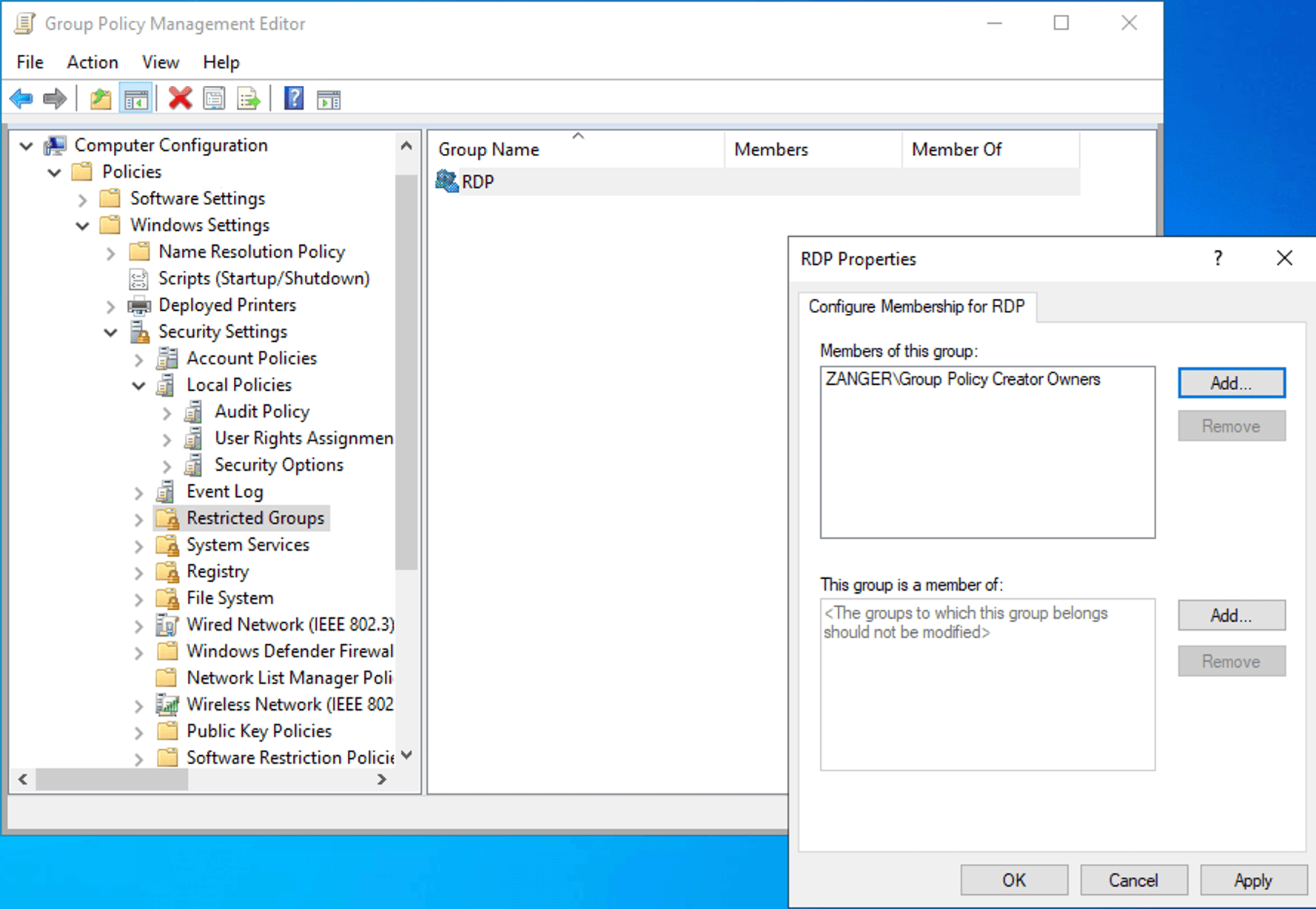Expand the Account Policies chevron
This screenshot has height=909, width=1316.
[x=138, y=359]
